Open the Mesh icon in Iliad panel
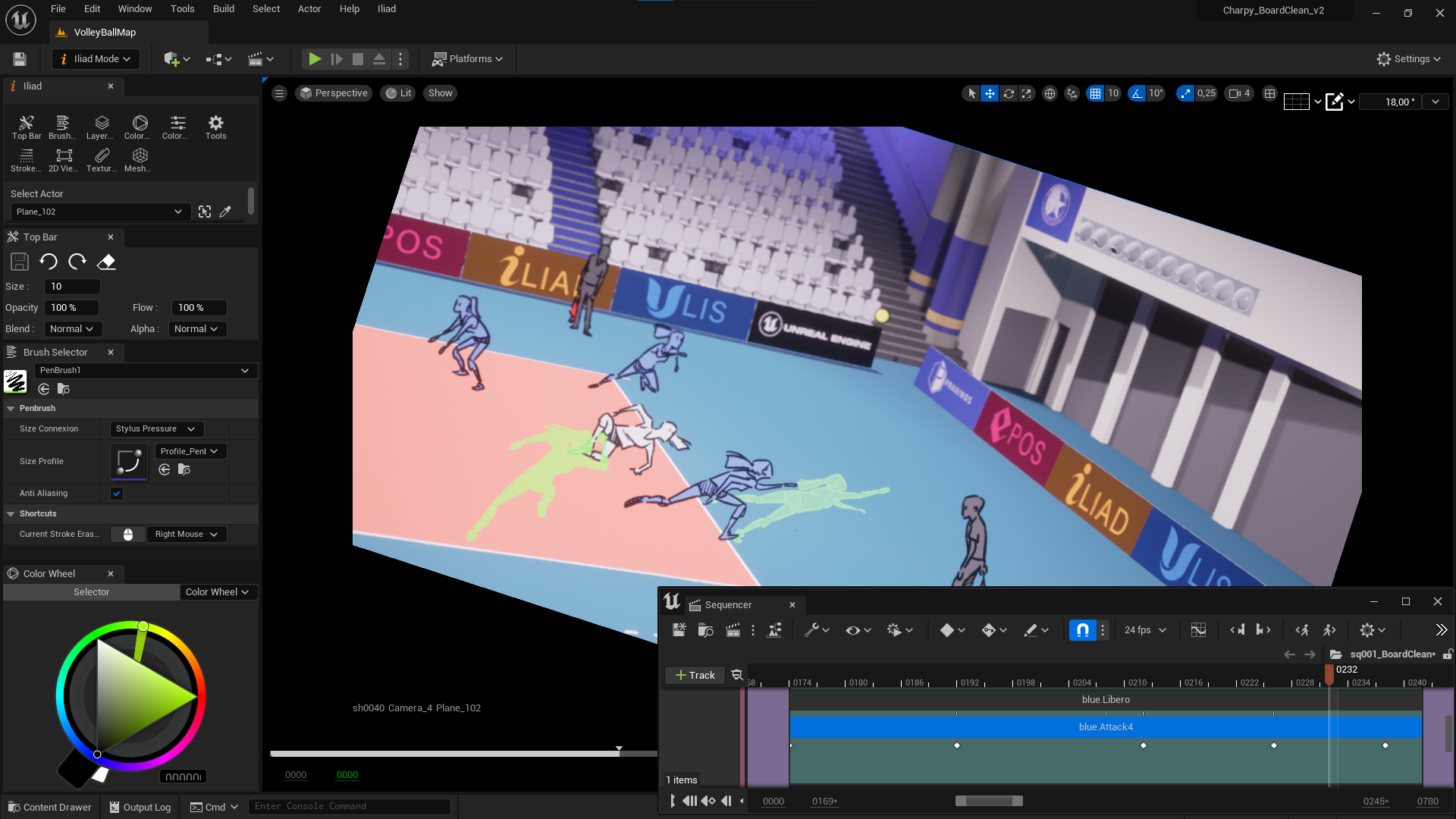 pos(140,159)
